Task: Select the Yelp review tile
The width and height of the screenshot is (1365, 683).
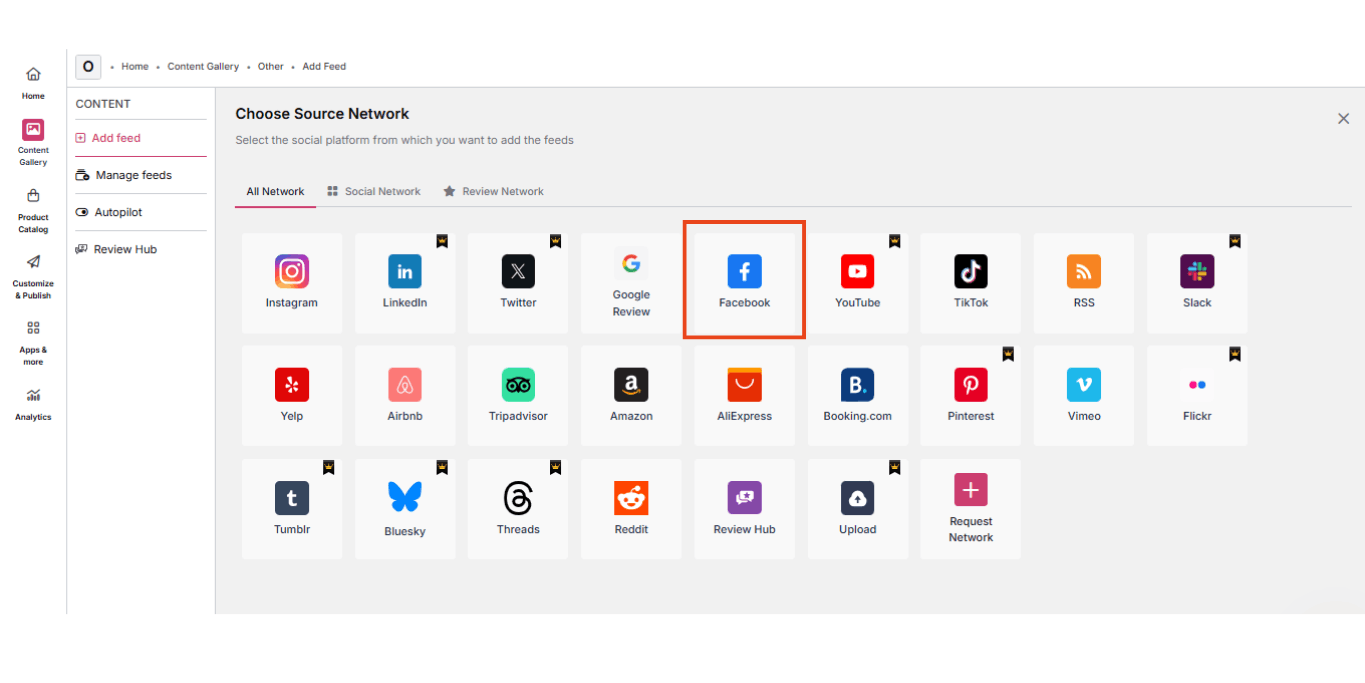Action: tap(292, 396)
